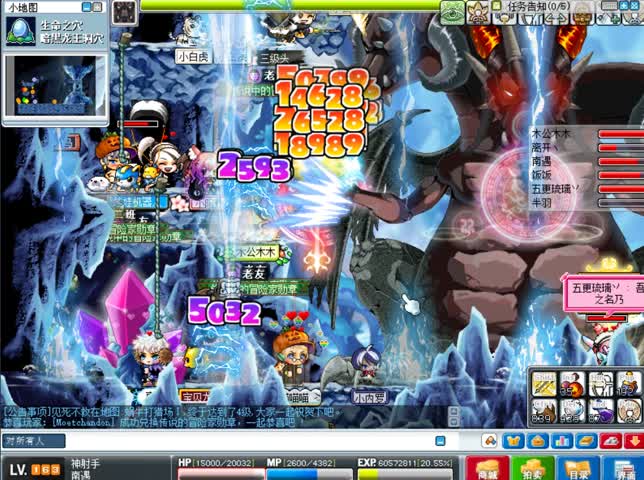The height and width of the screenshot is (480, 644).
Task: Minimize the mini-map (小地图) panel
Action: point(86,7)
